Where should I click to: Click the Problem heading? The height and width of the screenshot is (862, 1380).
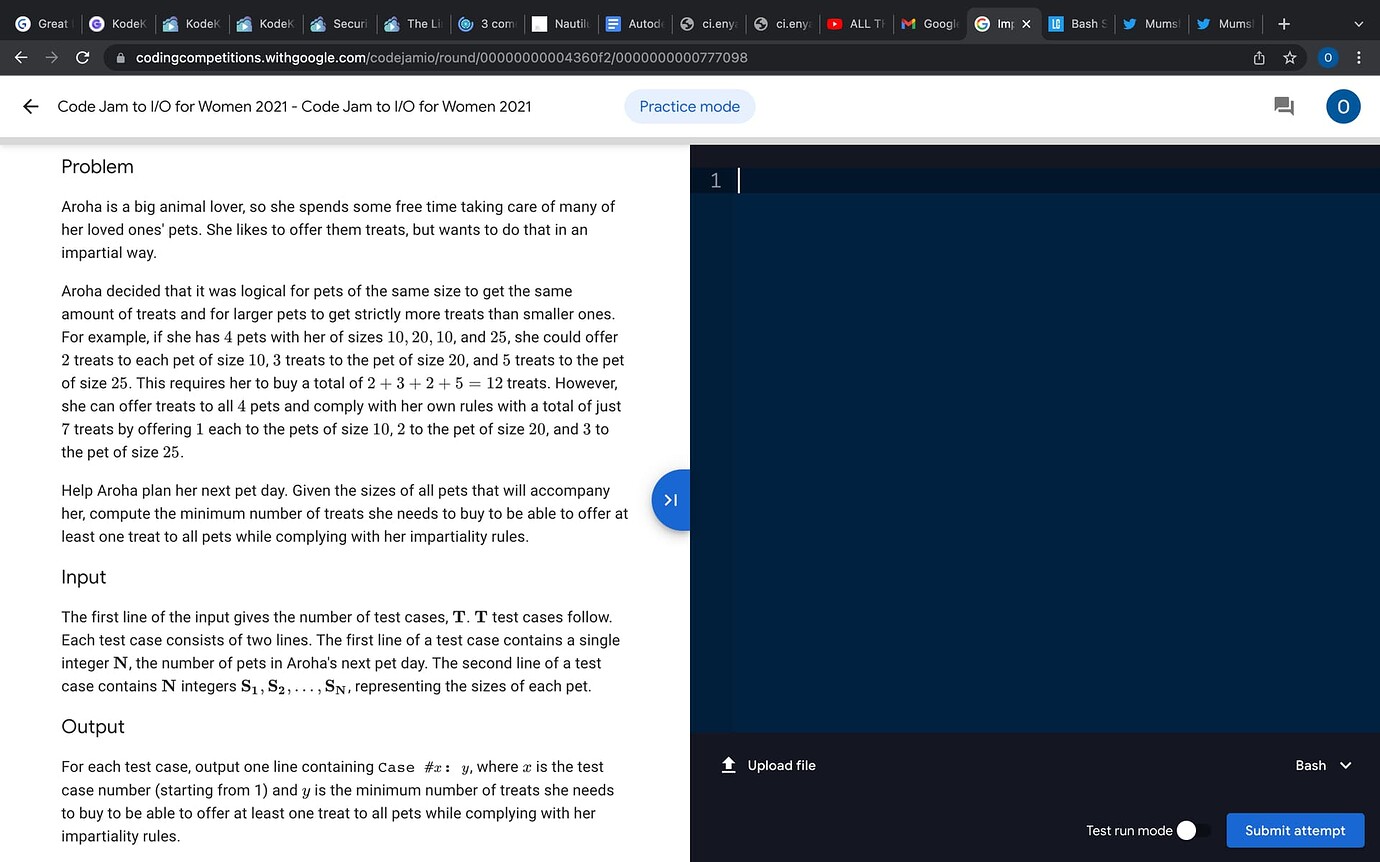(97, 167)
